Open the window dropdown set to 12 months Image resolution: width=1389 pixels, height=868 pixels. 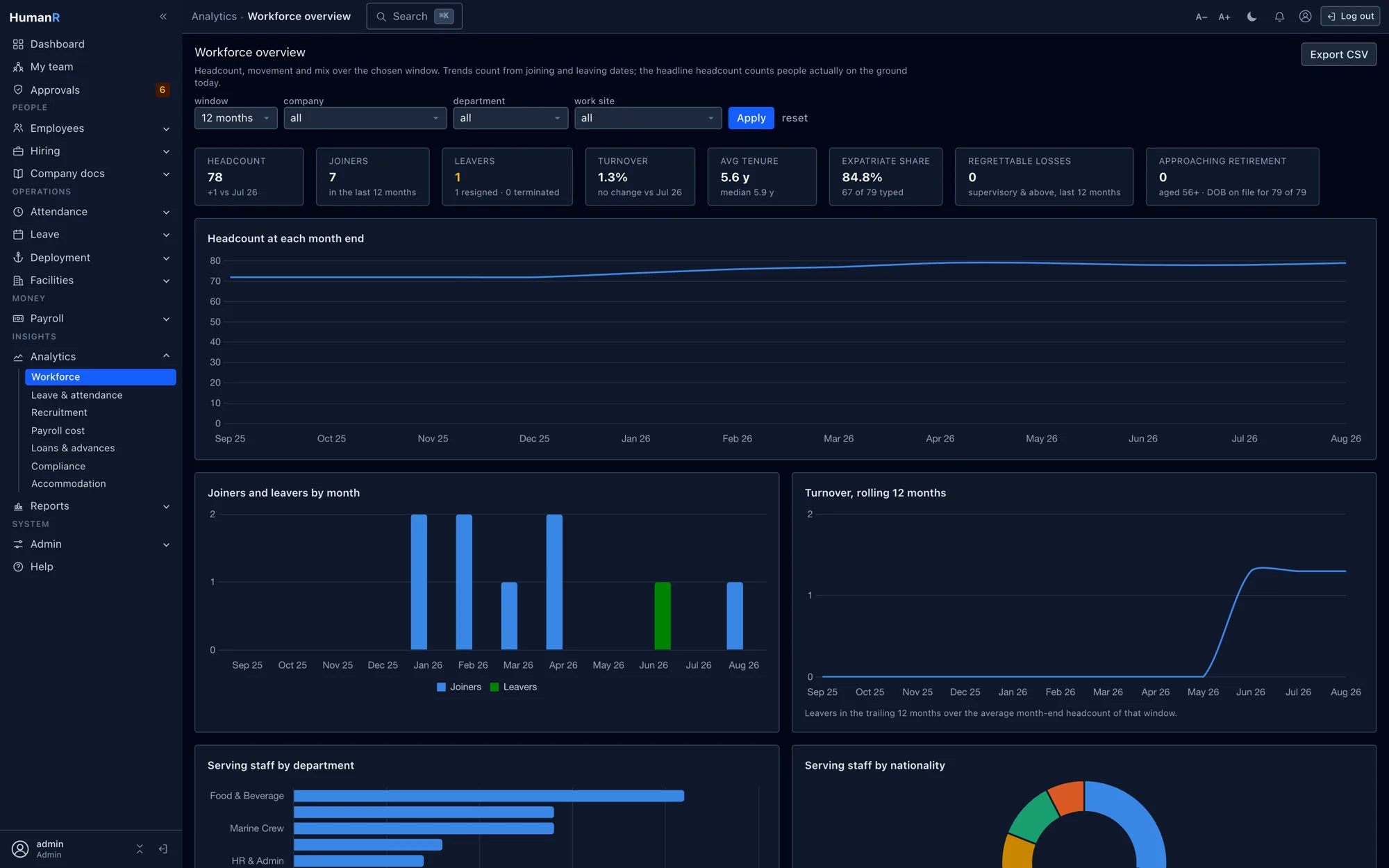pyautogui.click(x=235, y=118)
